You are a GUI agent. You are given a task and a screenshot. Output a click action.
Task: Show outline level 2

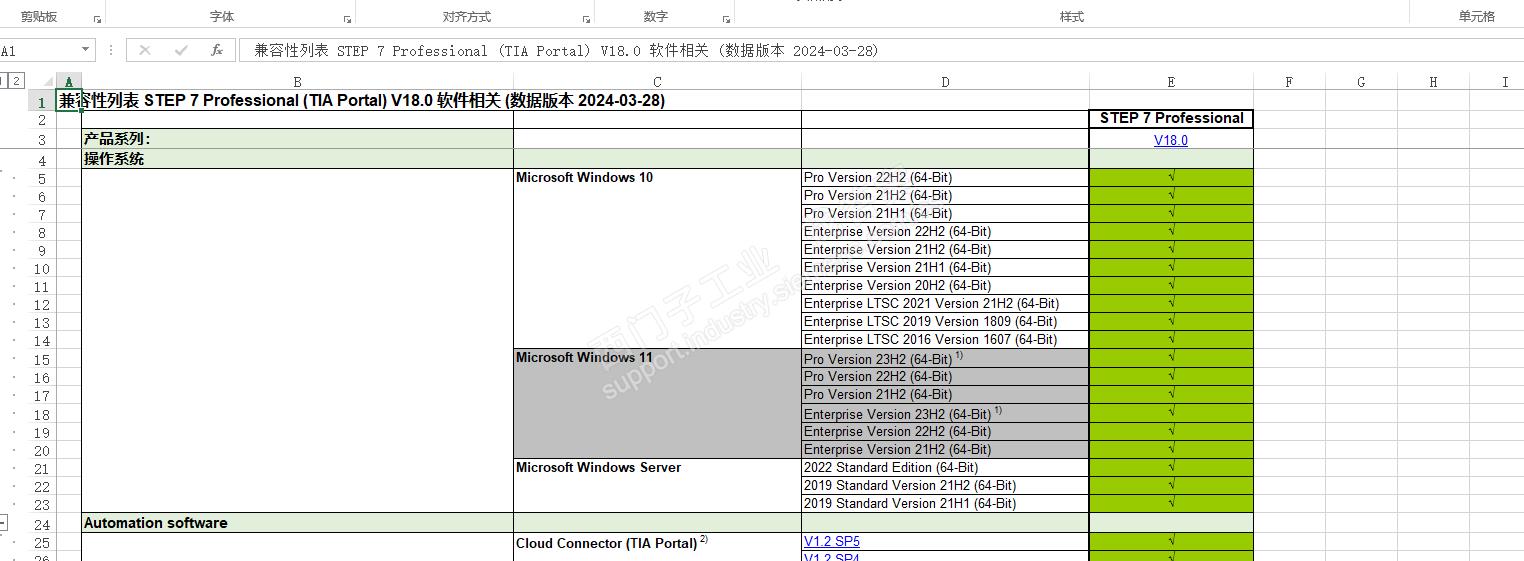[17, 81]
